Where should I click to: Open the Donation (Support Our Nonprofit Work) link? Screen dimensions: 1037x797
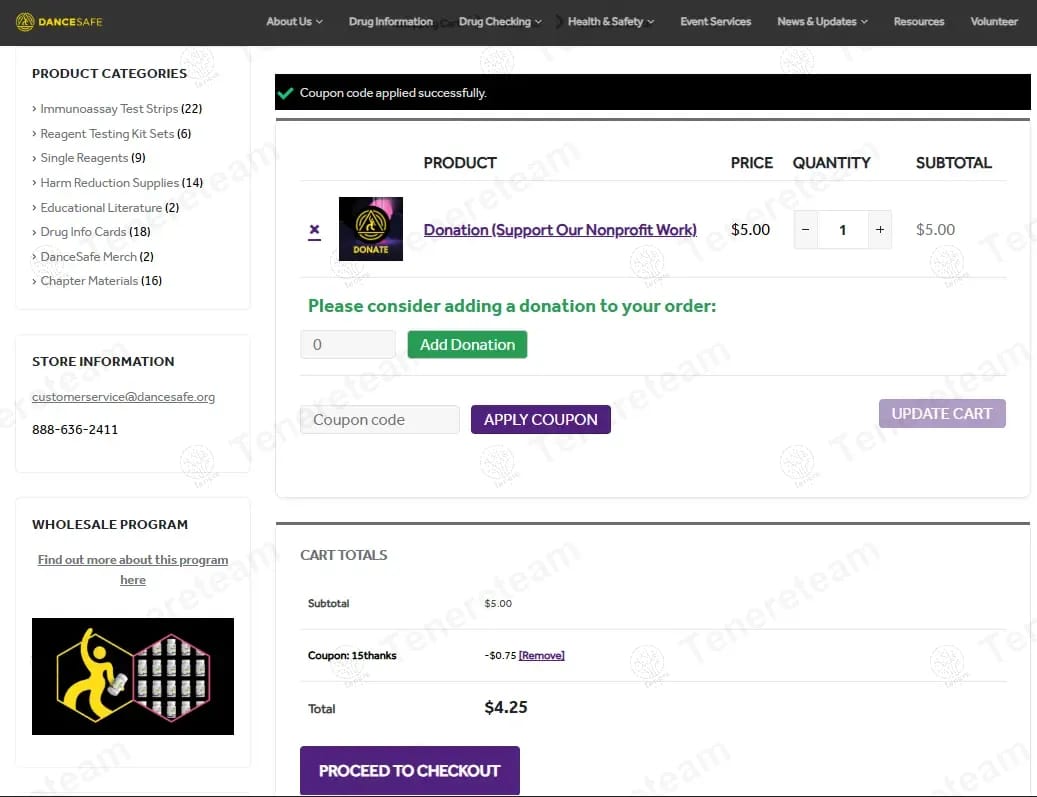(x=560, y=230)
